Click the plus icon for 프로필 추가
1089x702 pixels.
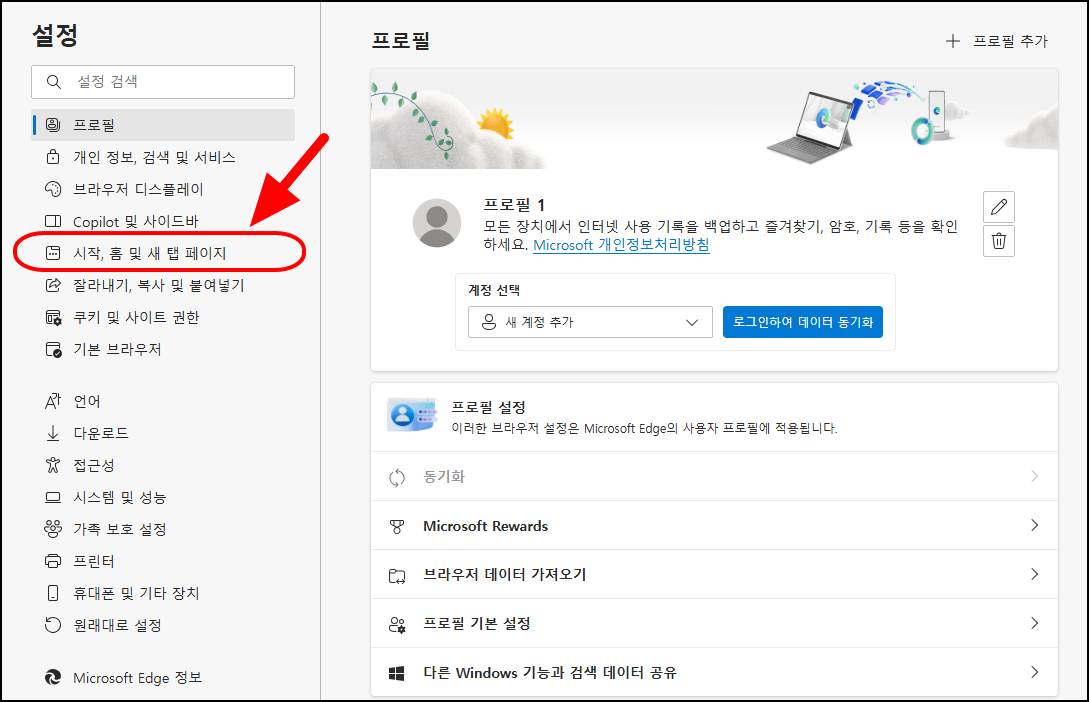[953, 41]
